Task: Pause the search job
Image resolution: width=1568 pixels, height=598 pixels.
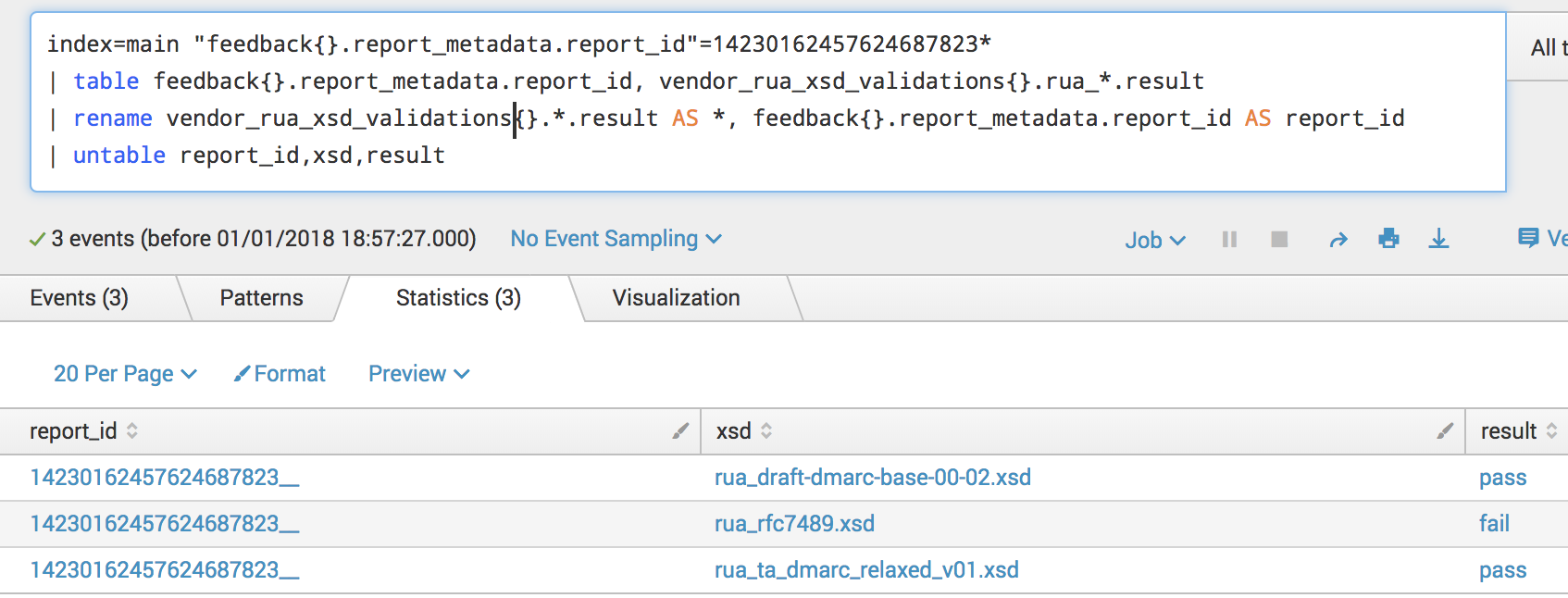Action: pyautogui.click(x=1229, y=240)
